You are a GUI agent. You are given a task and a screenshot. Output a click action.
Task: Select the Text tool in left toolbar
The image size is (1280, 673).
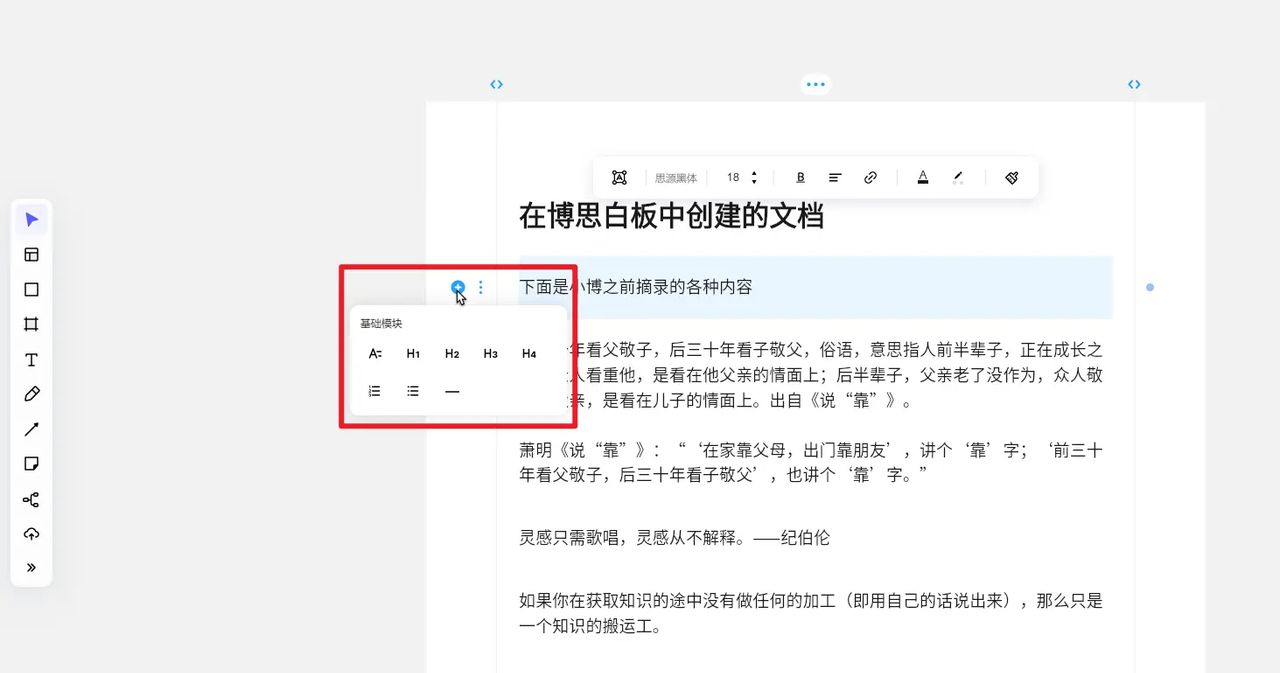(x=31, y=359)
